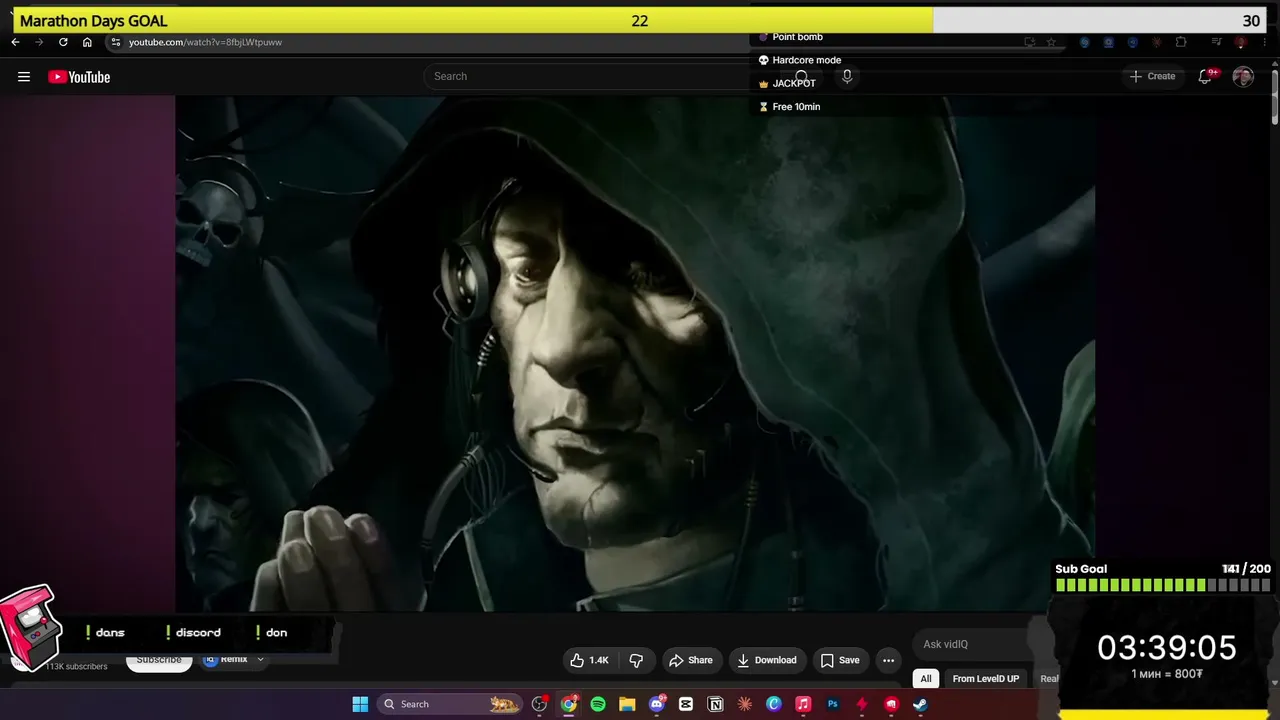
Task: Click the Ask vidIQ input field
Action: tap(970, 644)
